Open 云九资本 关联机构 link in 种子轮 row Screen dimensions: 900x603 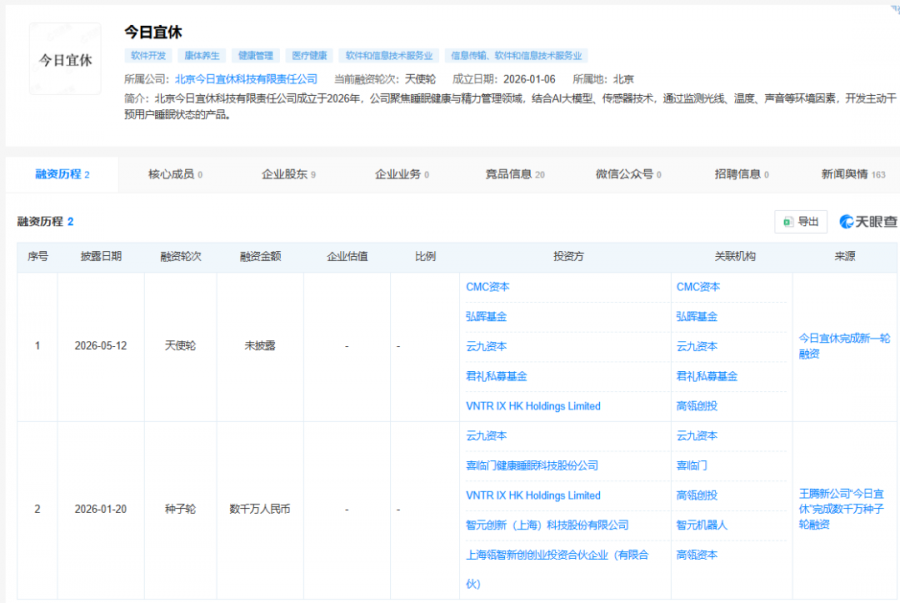point(697,436)
